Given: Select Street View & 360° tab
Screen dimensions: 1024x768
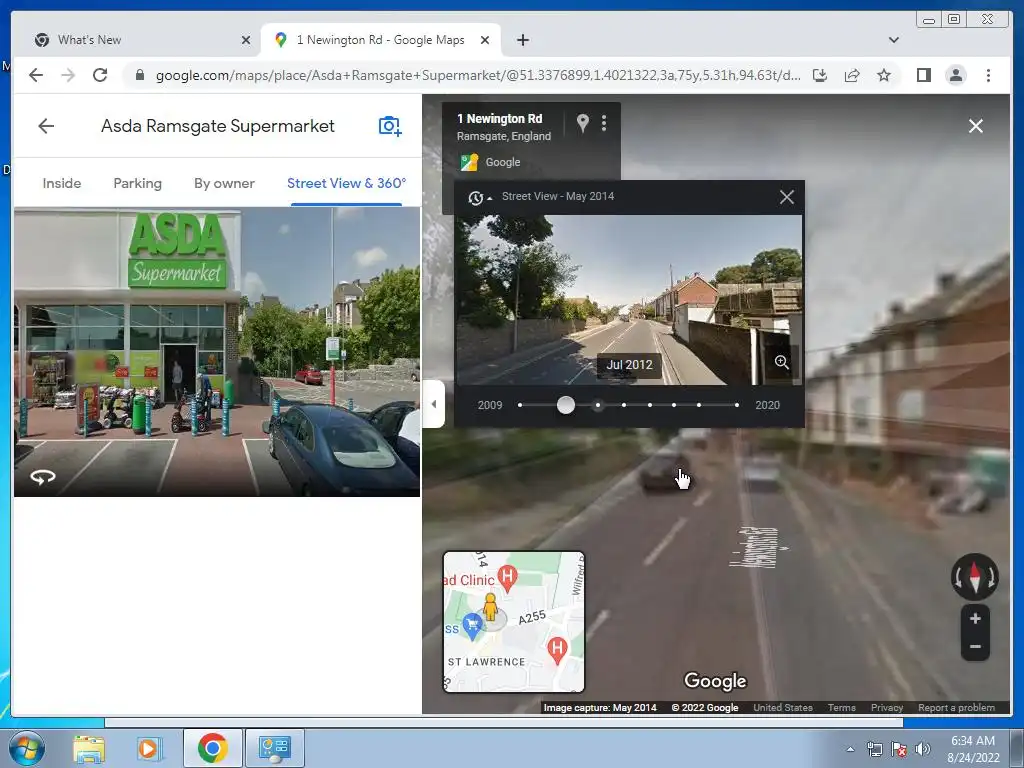Looking at the screenshot, I should pos(346,184).
